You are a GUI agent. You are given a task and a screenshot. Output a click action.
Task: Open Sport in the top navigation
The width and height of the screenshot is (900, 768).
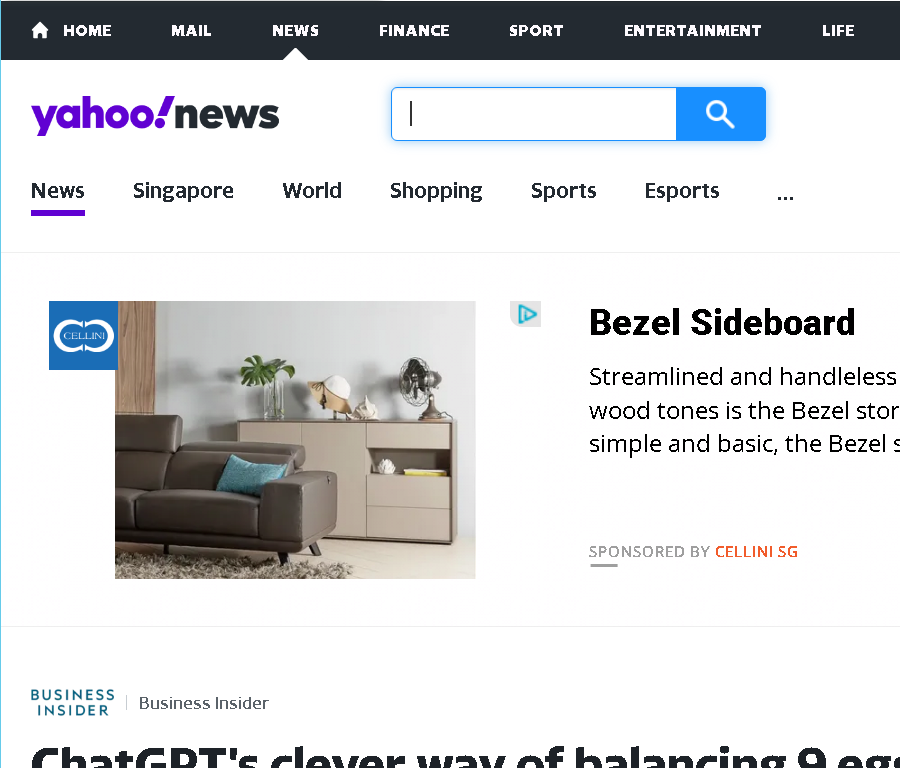(x=536, y=30)
